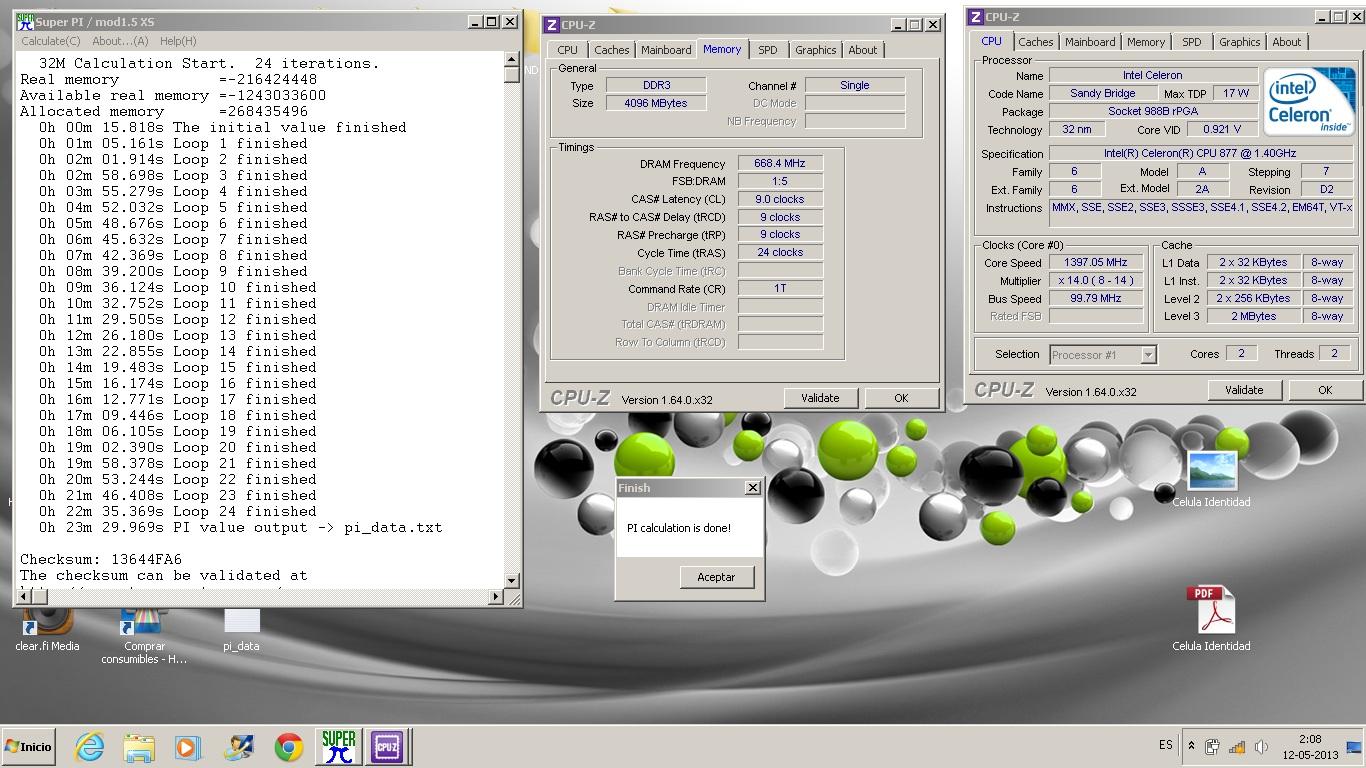Select SPD tab in Memory window
The height and width of the screenshot is (768, 1366).
click(767, 50)
